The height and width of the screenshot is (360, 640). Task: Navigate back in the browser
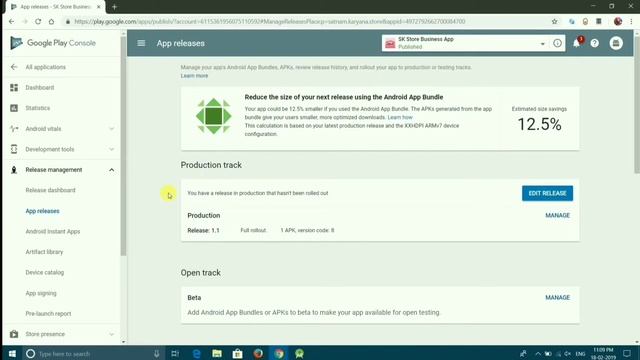[11, 21]
